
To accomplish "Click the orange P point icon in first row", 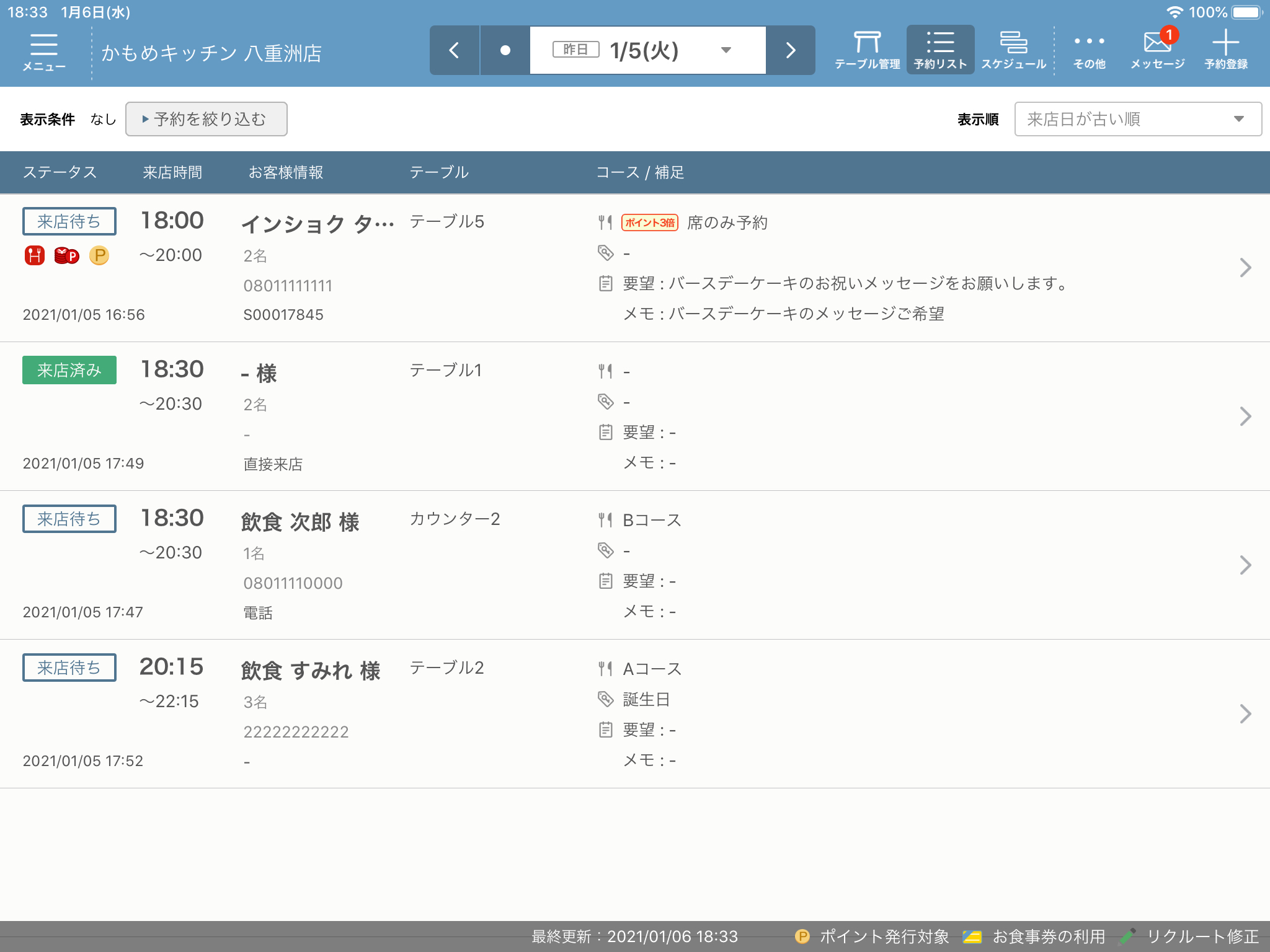I will (99, 255).
